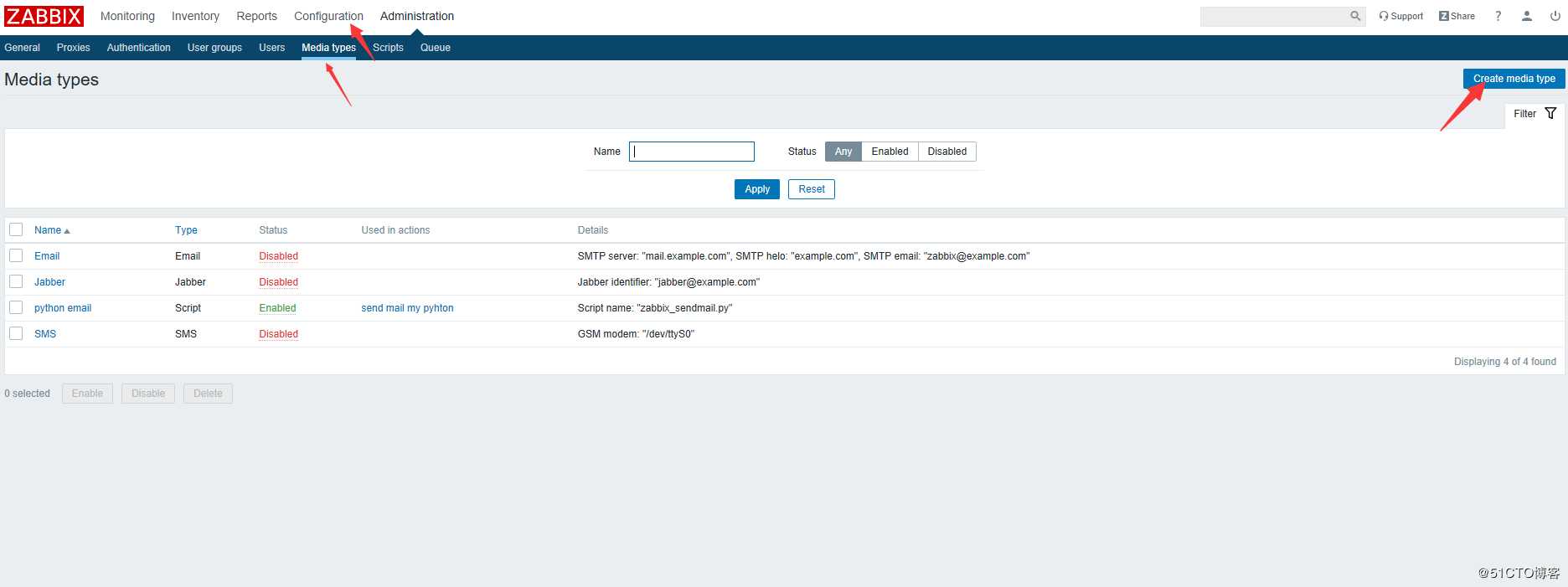Open Zabbix Support link
1568x587 pixels.
tap(1400, 16)
